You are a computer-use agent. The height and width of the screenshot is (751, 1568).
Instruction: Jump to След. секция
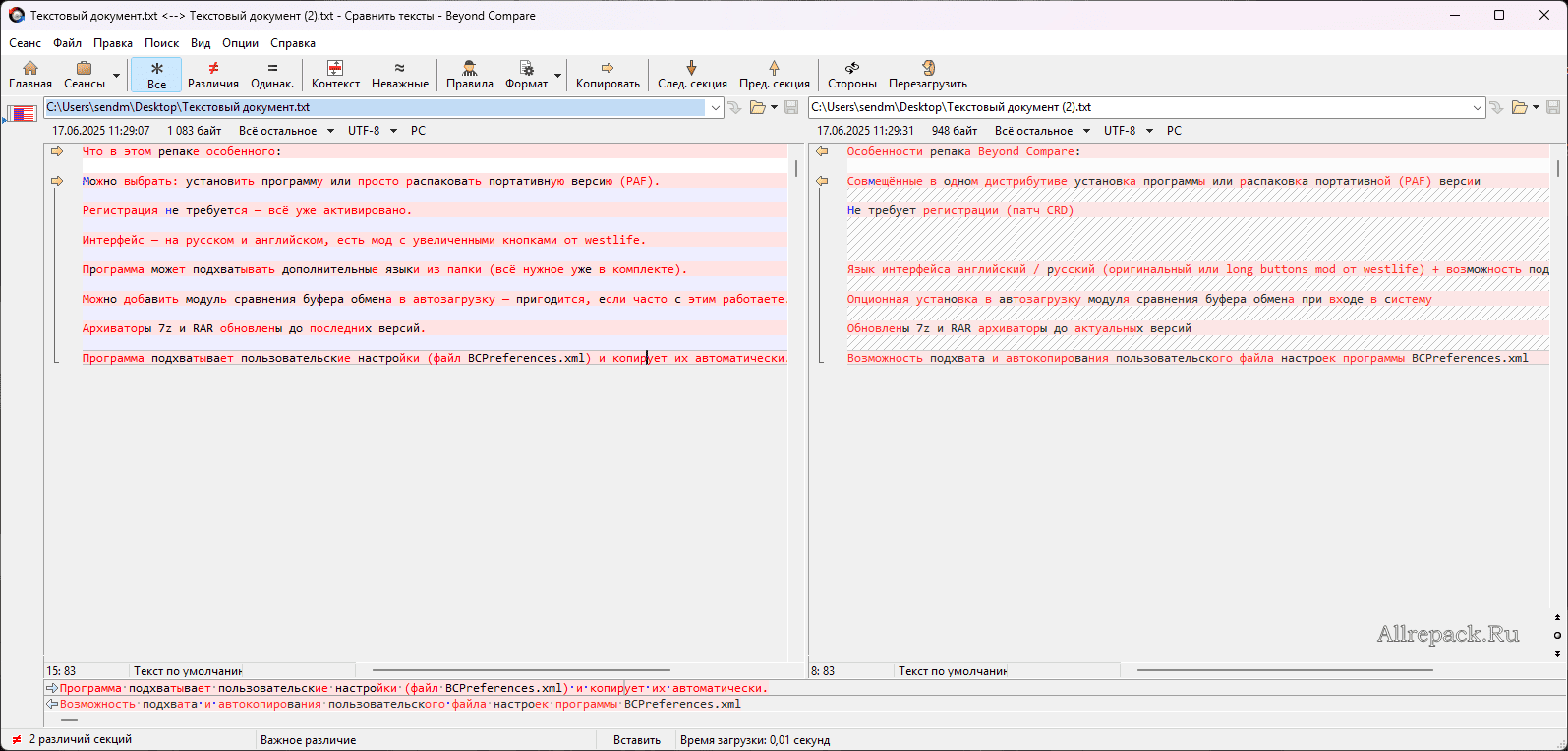click(692, 75)
